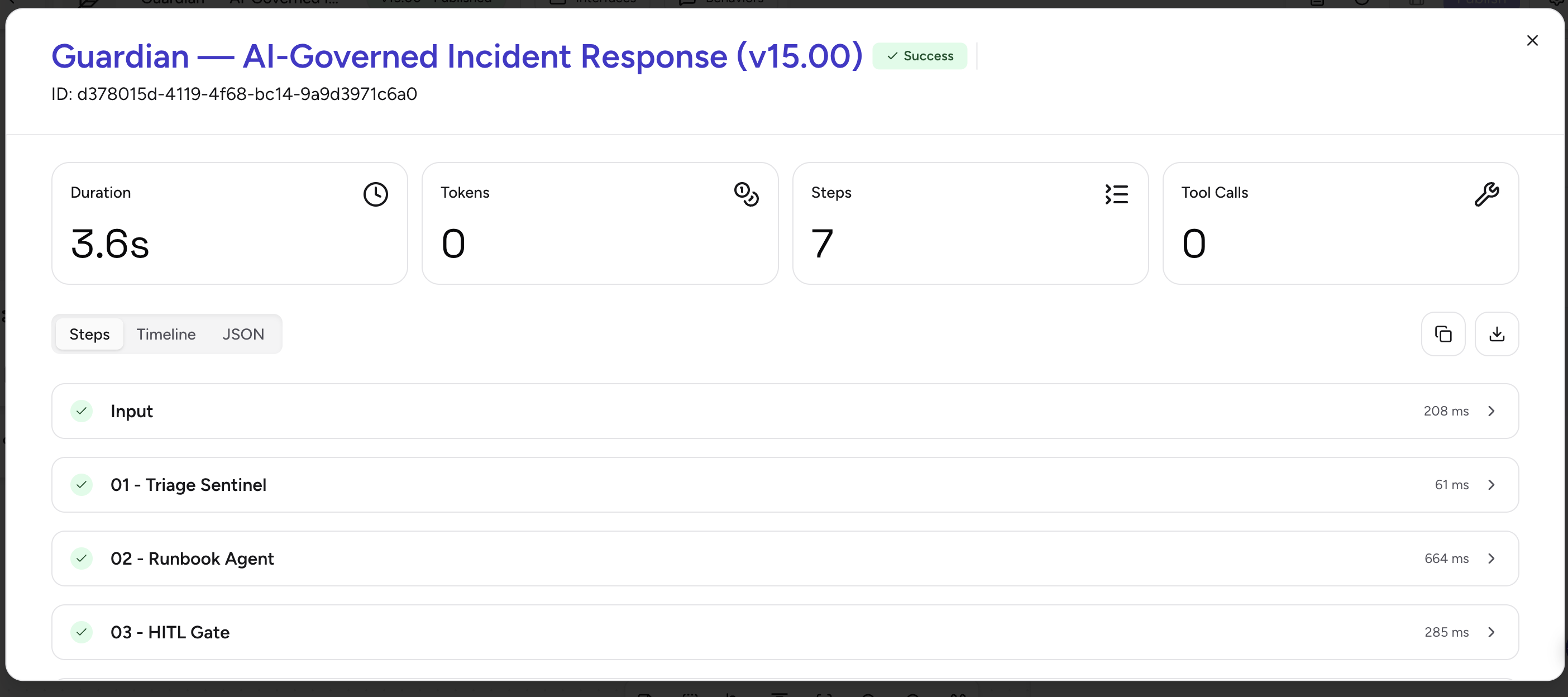Click the run ID text
The width and height of the screenshot is (1568, 697).
click(x=235, y=94)
